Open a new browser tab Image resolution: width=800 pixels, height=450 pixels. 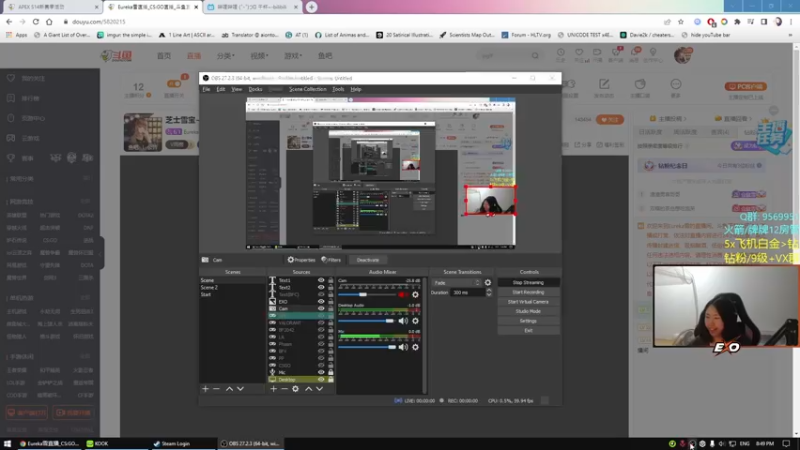(x=311, y=7)
